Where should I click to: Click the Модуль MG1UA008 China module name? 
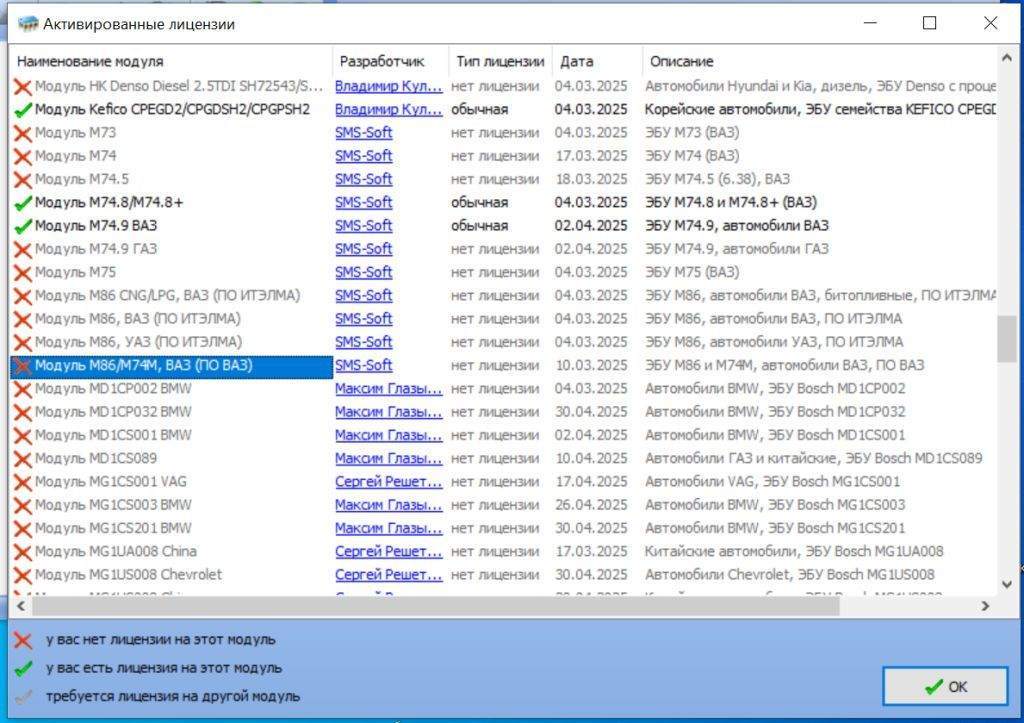point(116,551)
